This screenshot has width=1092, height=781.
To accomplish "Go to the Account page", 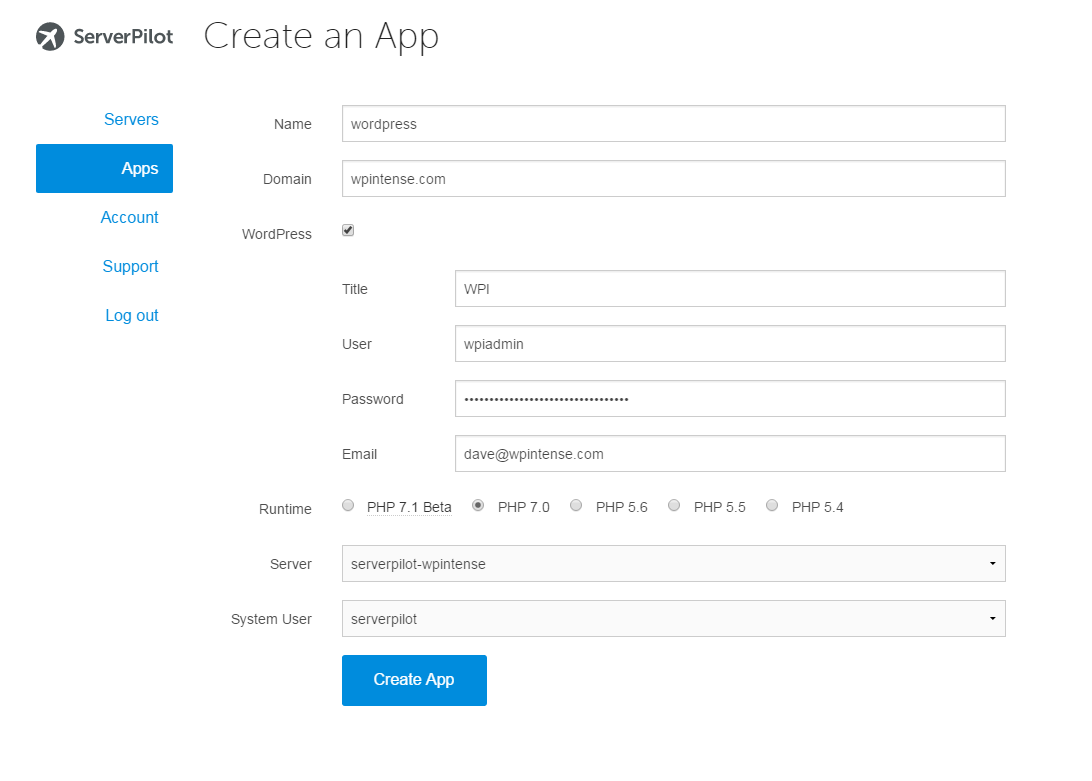I will [x=130, y=217].
